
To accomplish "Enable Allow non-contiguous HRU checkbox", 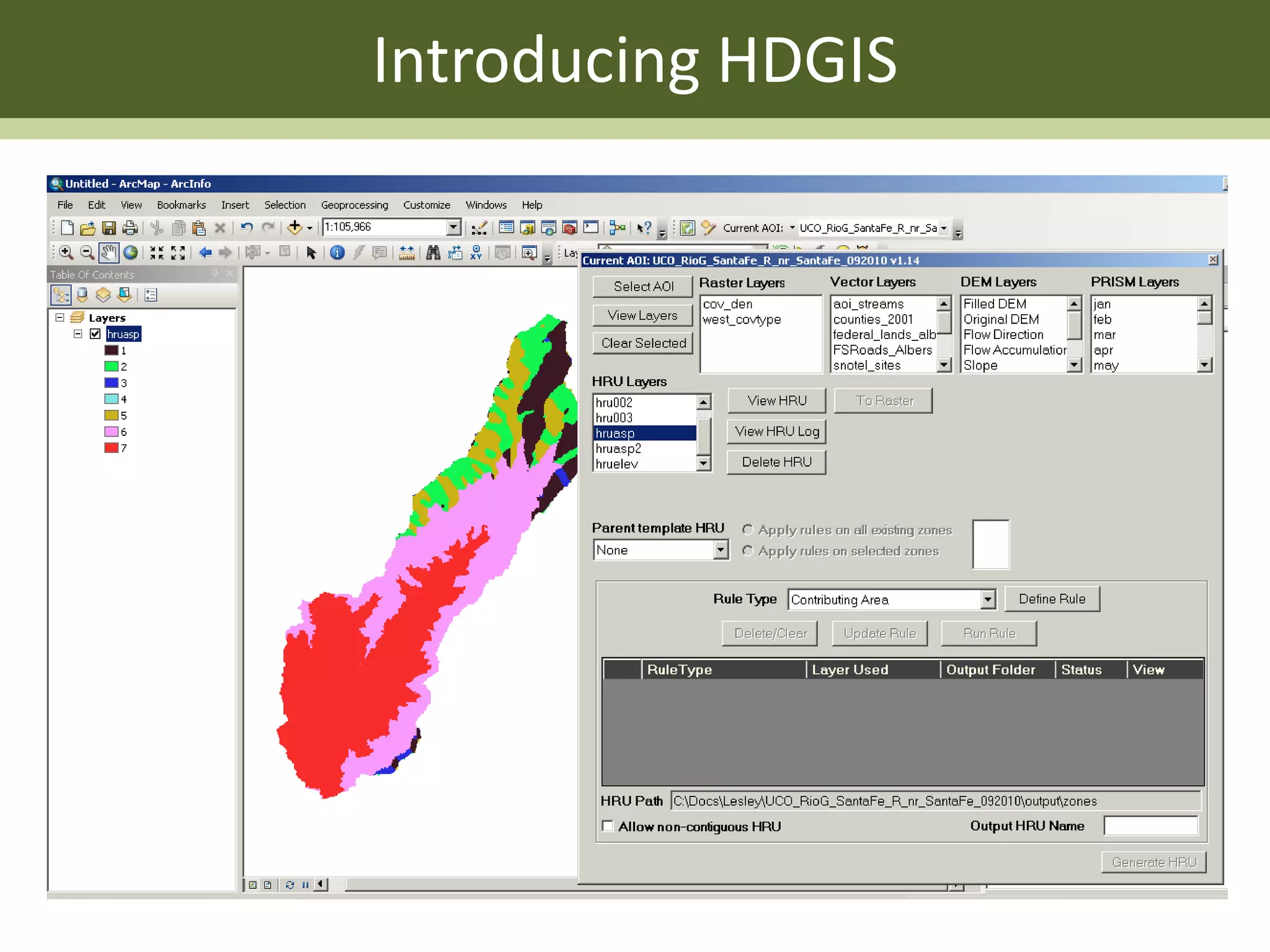I will coord(608,826).
